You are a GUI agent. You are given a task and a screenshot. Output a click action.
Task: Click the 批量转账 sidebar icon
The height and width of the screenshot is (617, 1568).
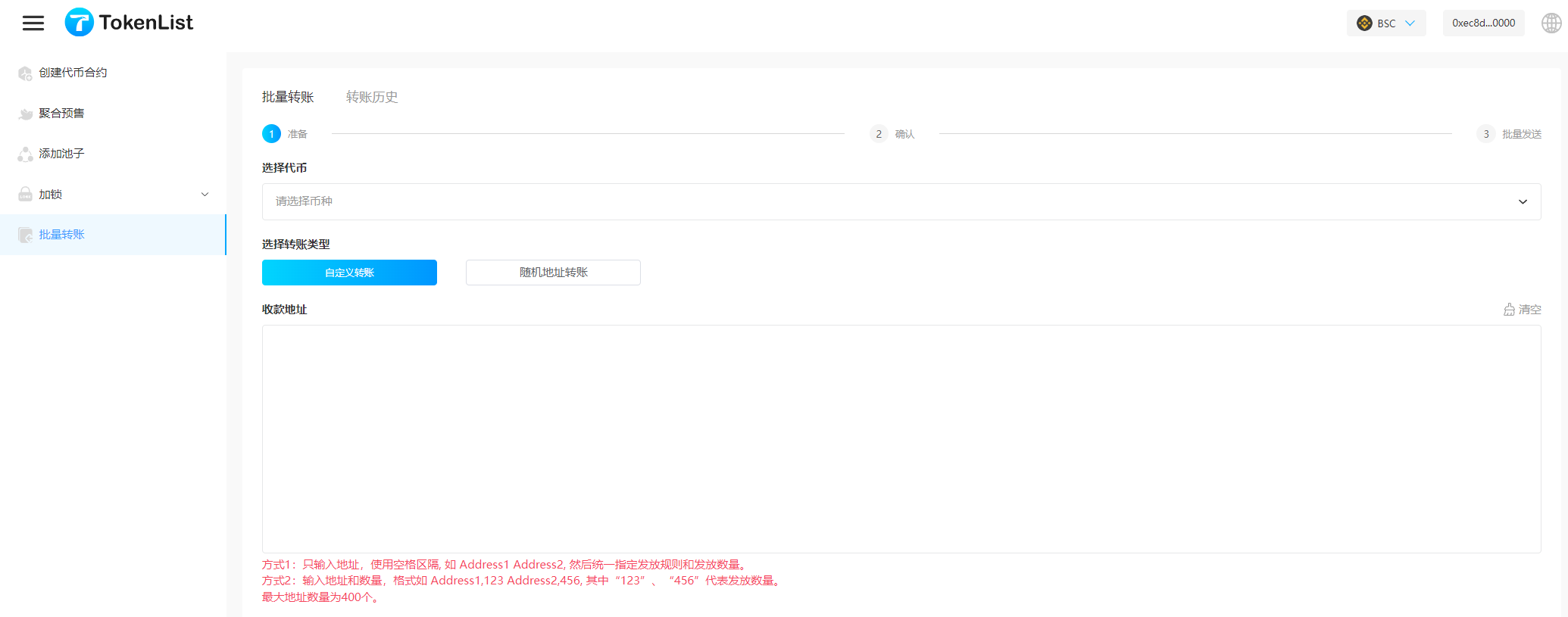[25, 235]
